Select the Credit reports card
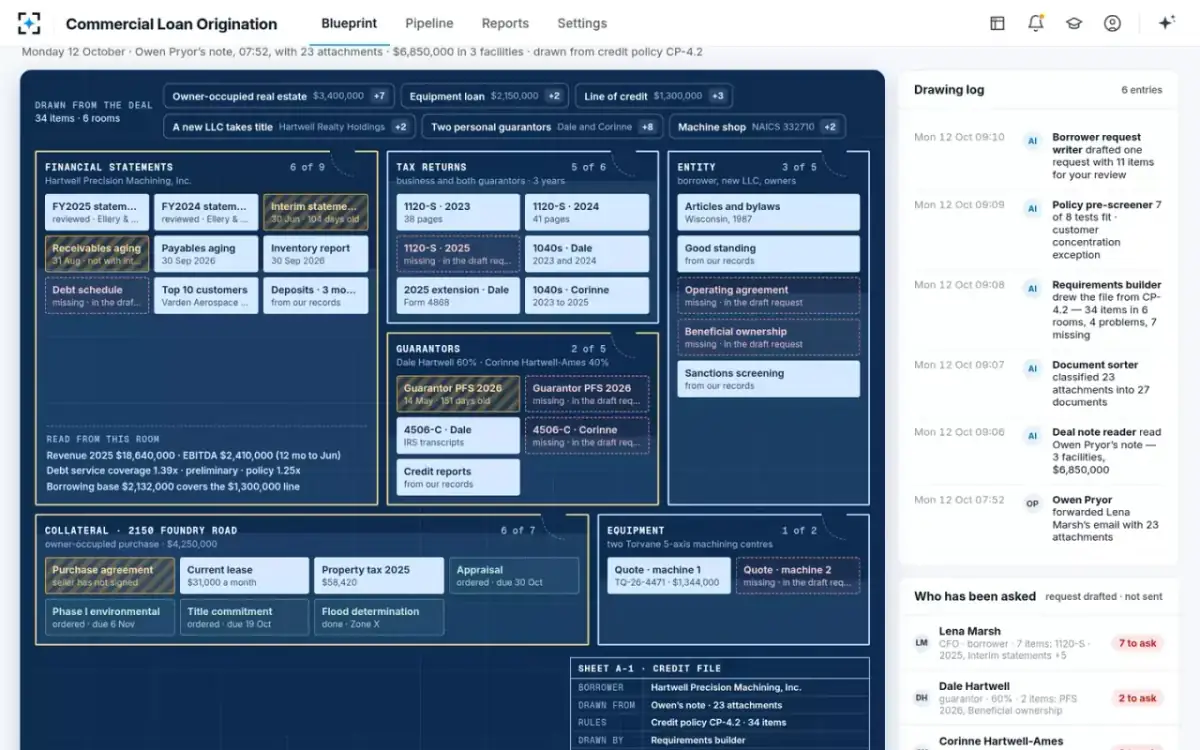This screenshot has height=750, width=1200. coord(458,477)
